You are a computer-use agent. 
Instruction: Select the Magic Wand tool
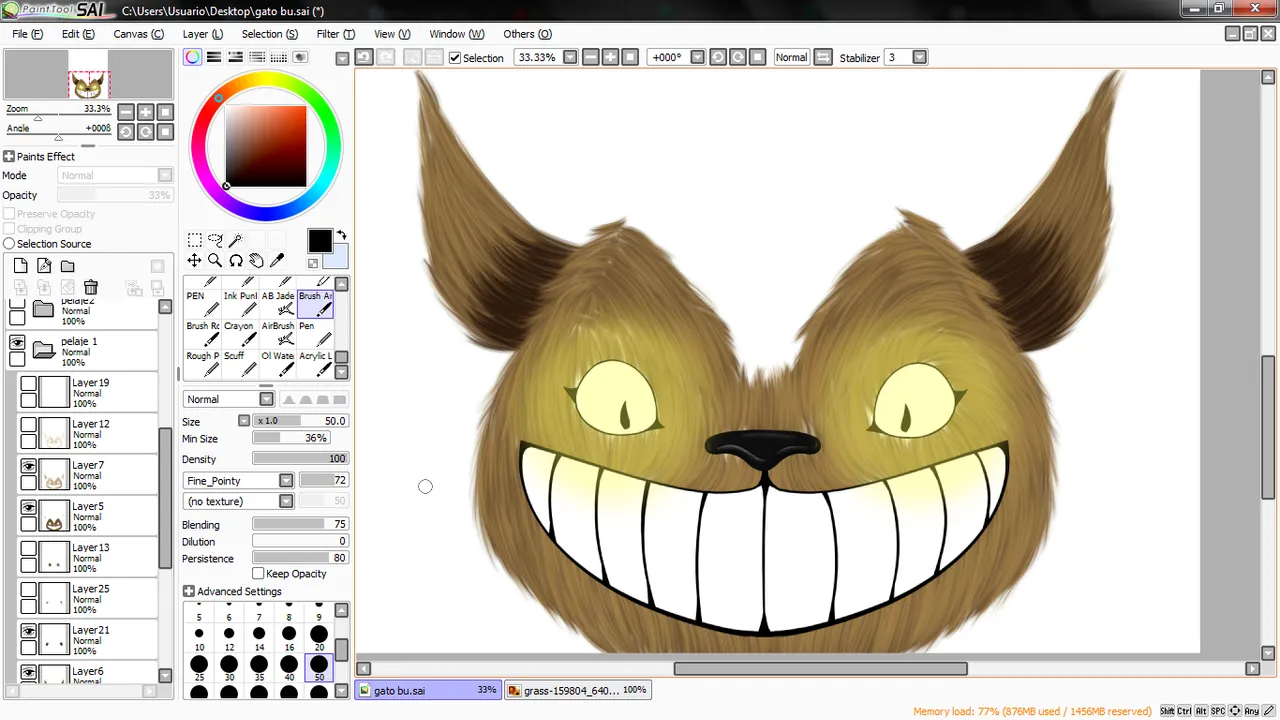point(236,240)
